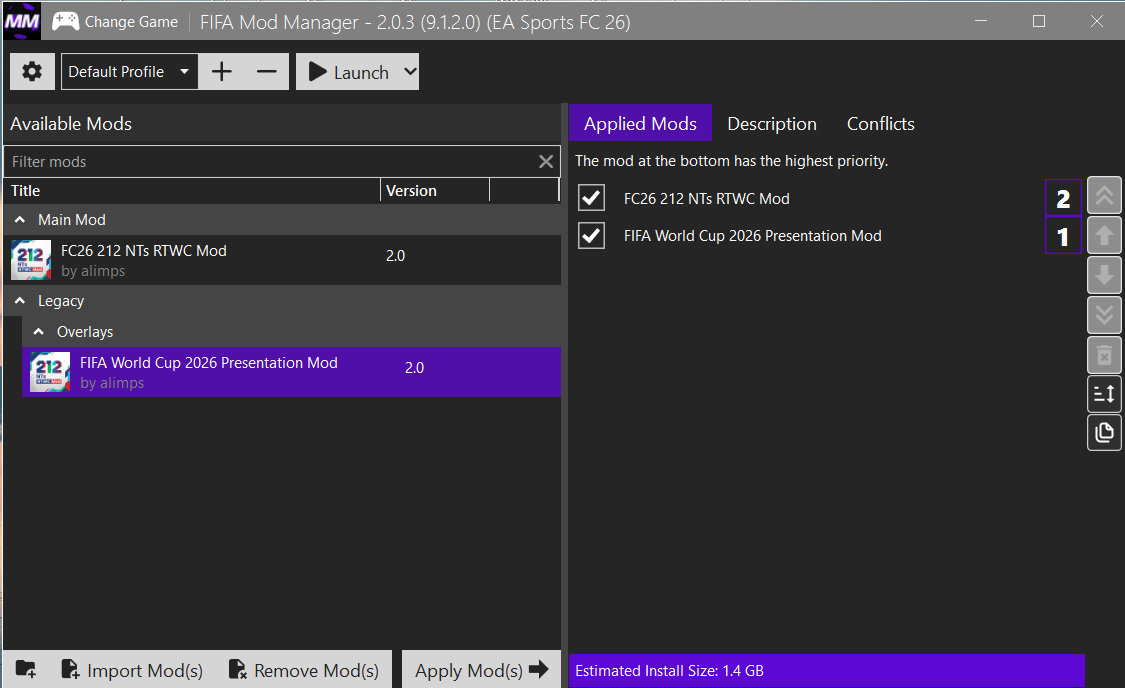
Task: Click the MM app logo
Action: pyautogui.click(x=22, y=22)
